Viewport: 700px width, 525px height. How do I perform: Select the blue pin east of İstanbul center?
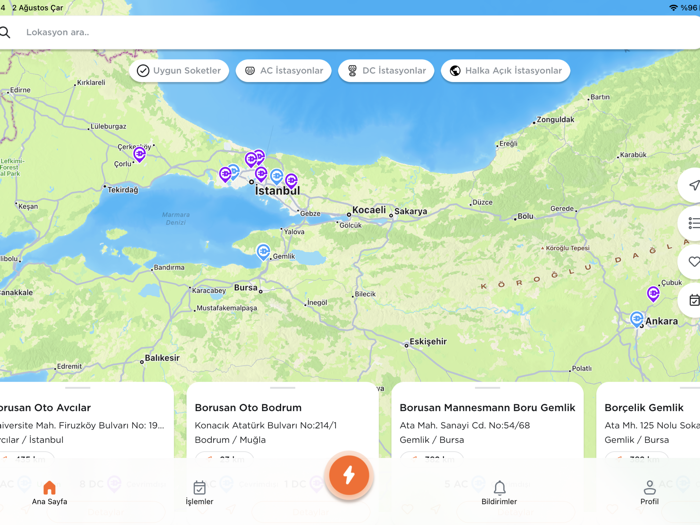(277, 176)
